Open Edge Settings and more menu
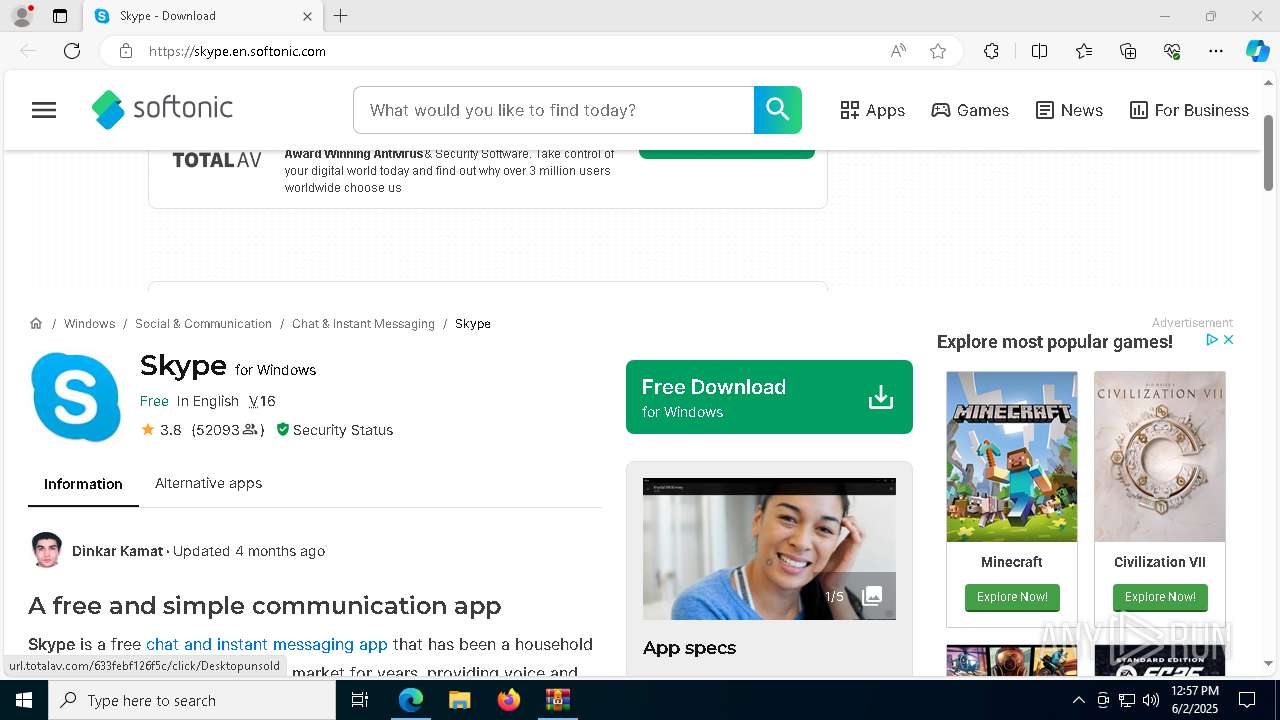 tap(1216, 51)
